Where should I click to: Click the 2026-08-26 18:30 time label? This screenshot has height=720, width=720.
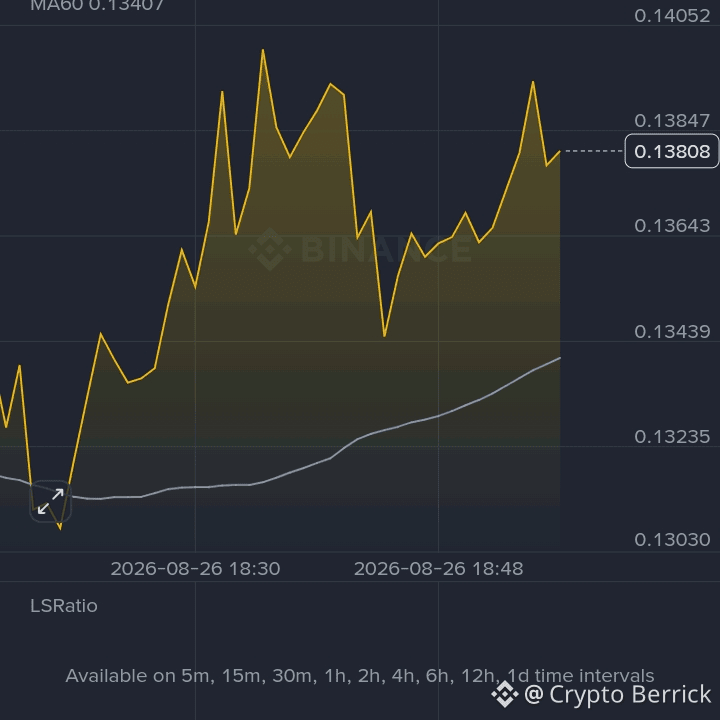pyautogui.click(x=196, y=569)
